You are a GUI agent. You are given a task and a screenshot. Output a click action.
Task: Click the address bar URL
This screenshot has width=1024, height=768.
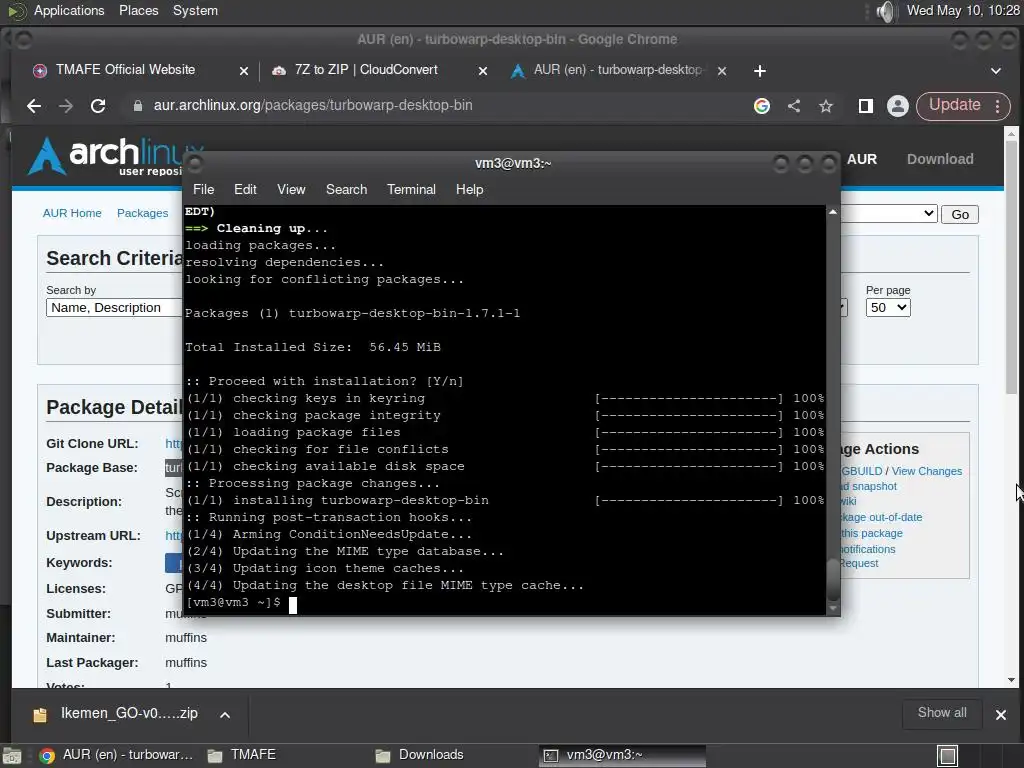313,105
